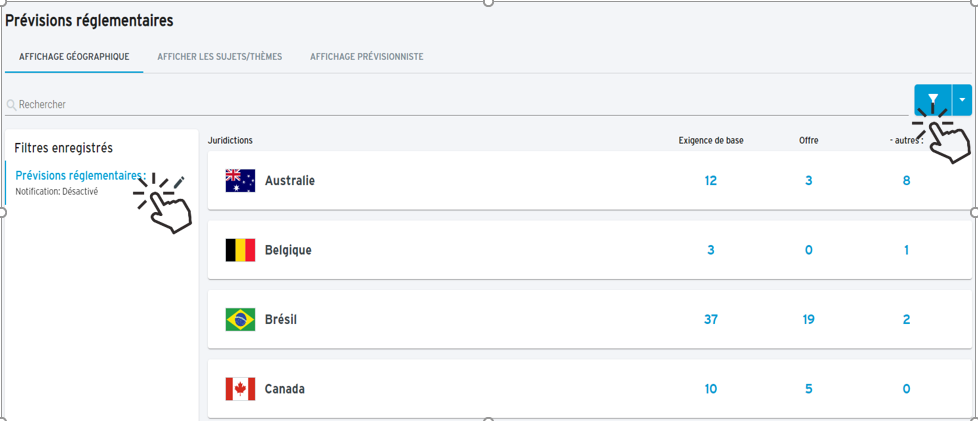
Task: Sort by Exigence de base column header
Action: coord(711,141)
